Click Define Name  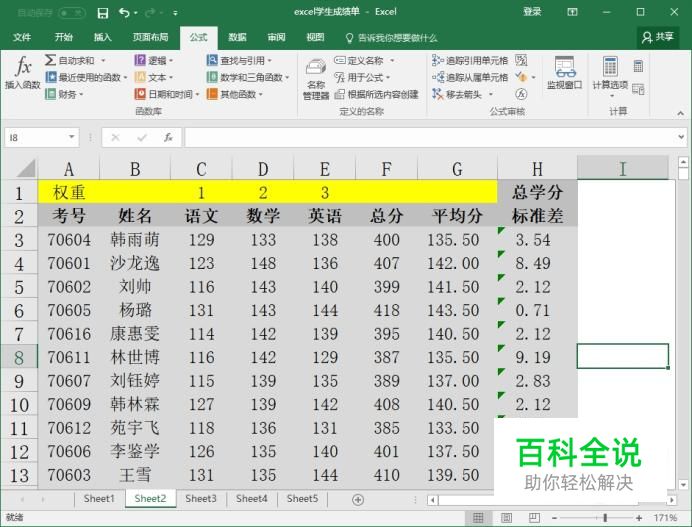click(359, 60)
